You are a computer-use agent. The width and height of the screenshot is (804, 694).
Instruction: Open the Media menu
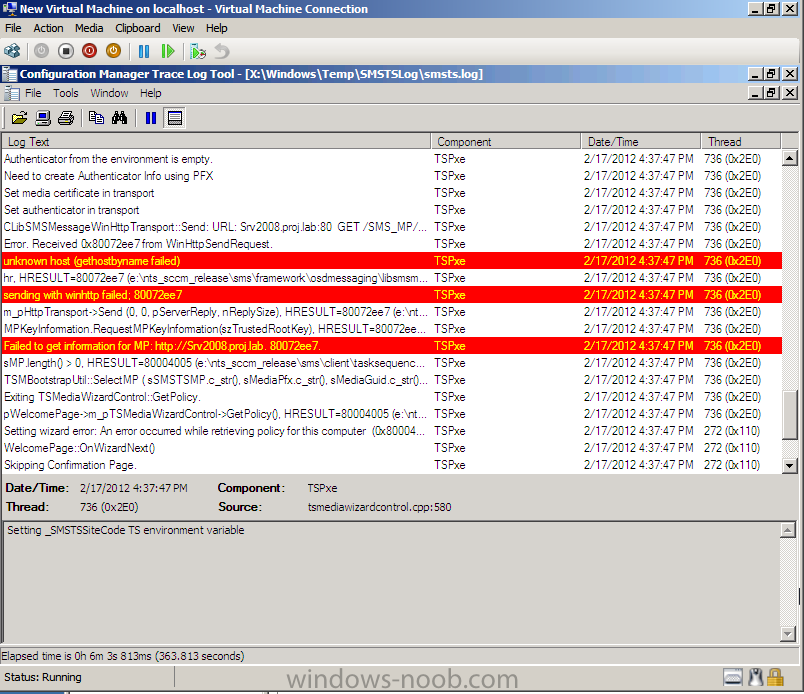pos(89,28)
